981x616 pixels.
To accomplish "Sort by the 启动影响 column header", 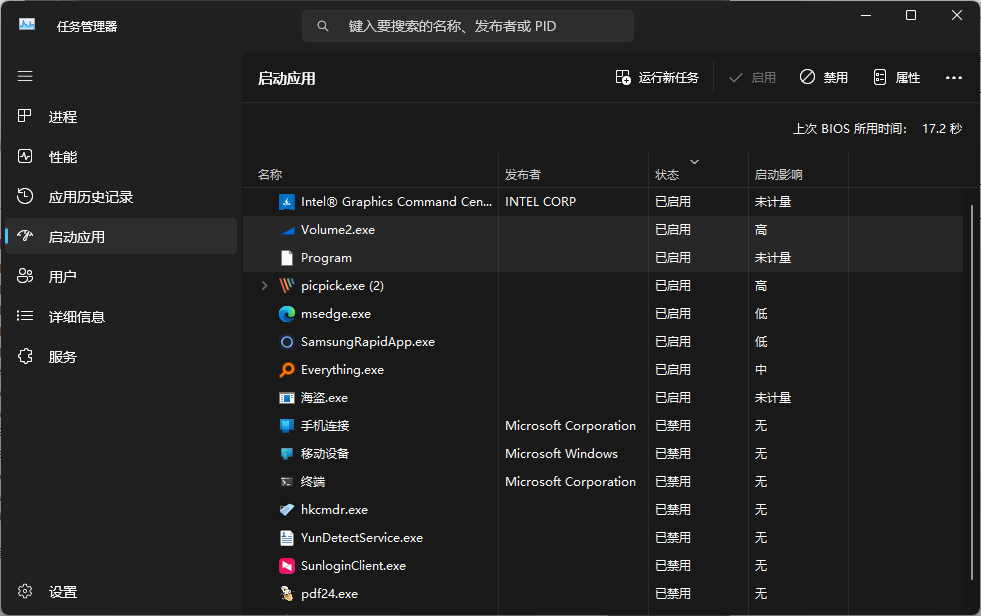I will click(x=778, y=174).
